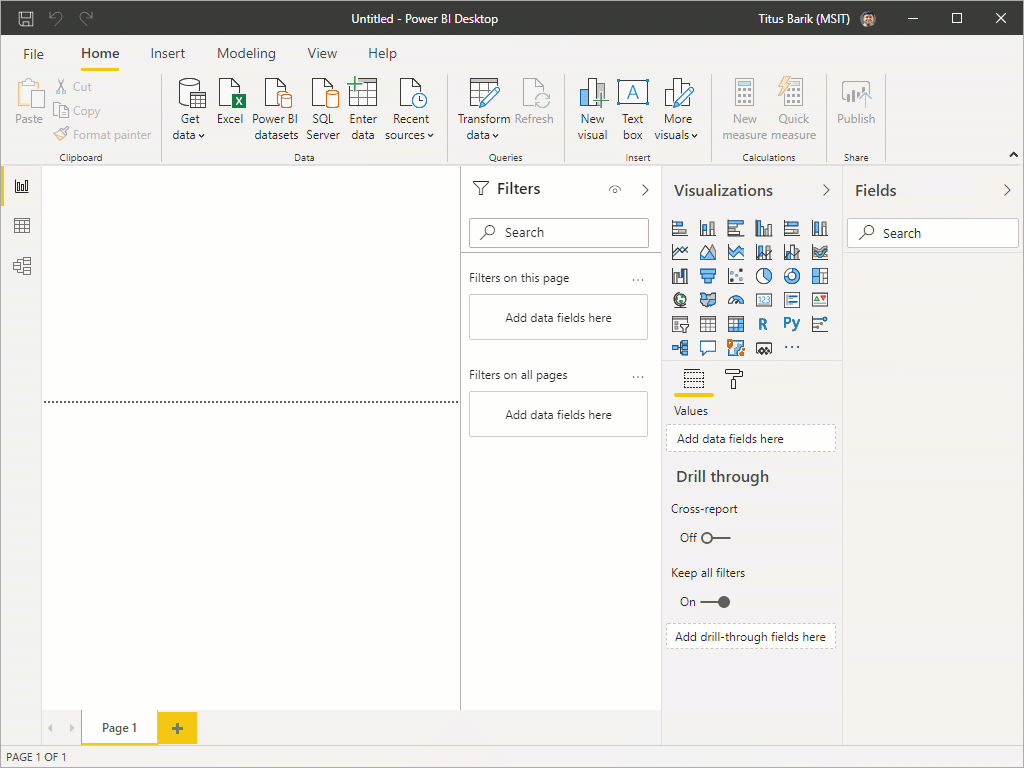Open the Insert ribbon tab
Screen dimensions: 1024x768
point(167,53)
